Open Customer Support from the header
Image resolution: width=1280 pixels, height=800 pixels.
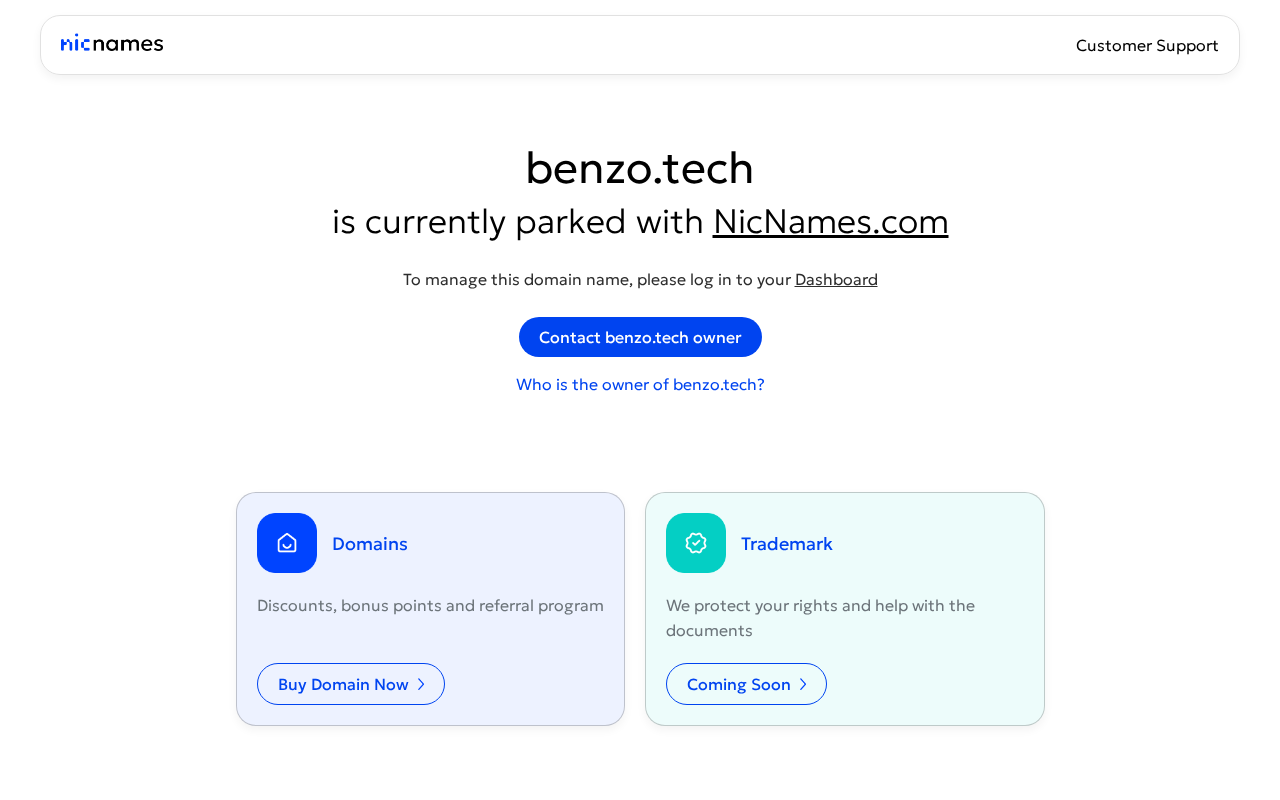[x=1147, y=45]
